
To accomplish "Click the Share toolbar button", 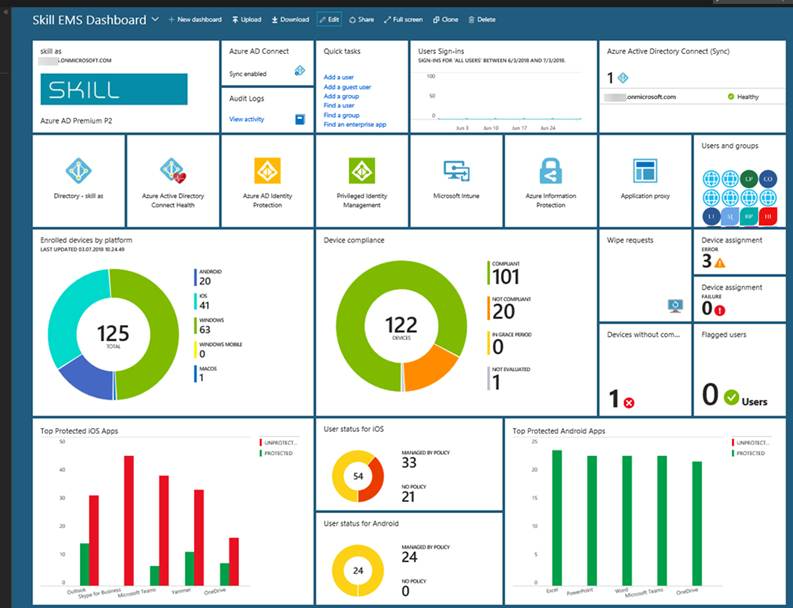I will coord(361,20).
